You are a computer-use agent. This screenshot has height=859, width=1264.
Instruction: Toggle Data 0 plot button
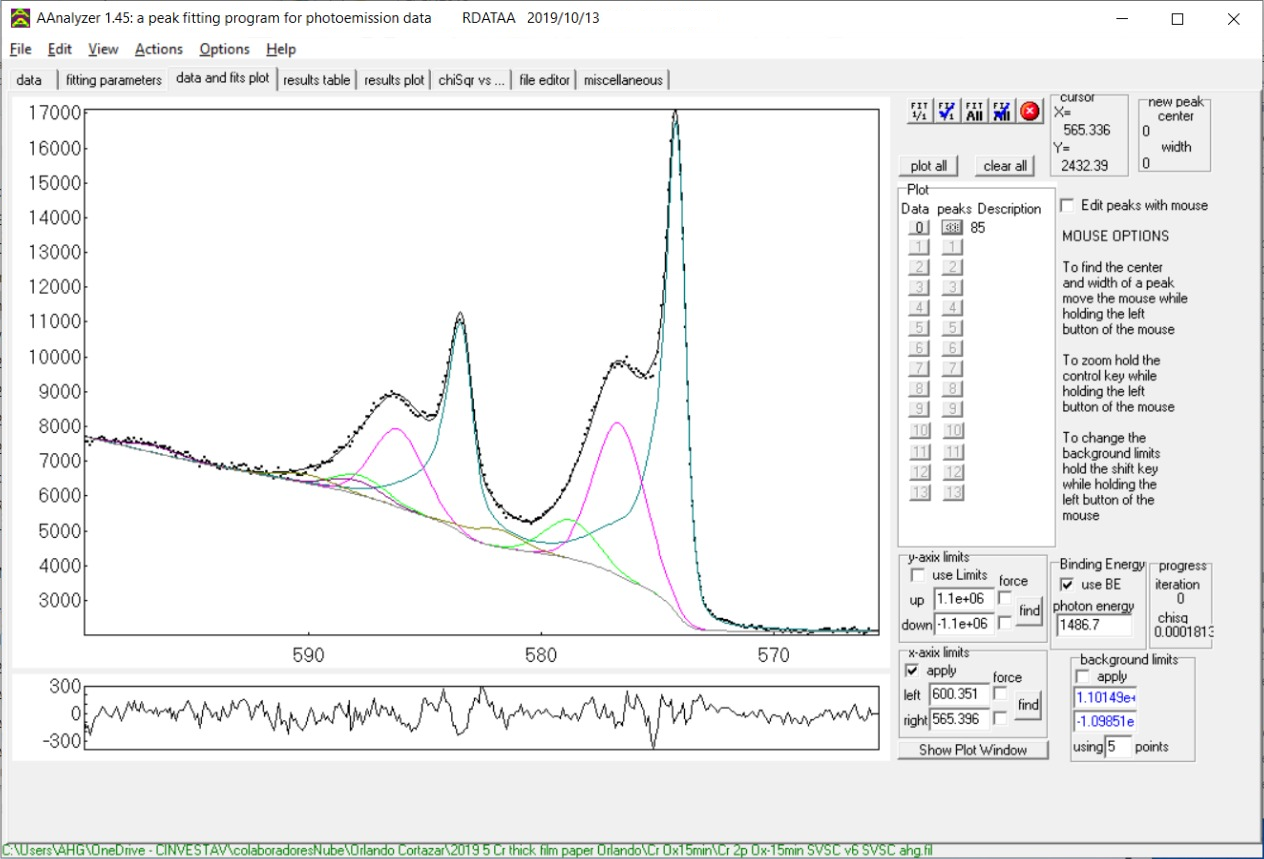tap(920, 228)
